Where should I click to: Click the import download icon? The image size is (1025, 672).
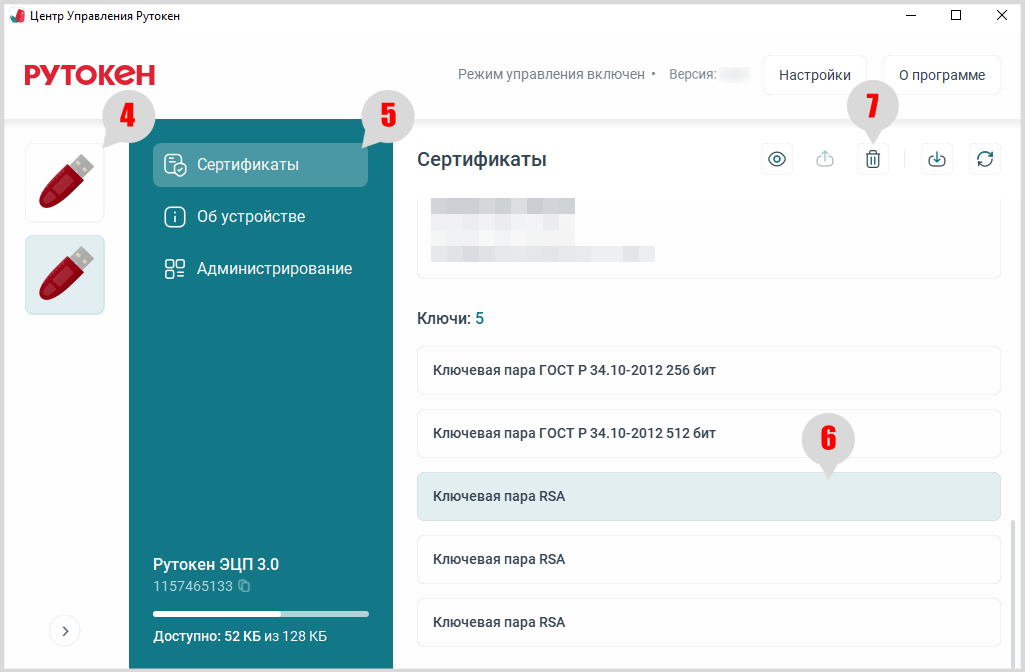(937, 160)
